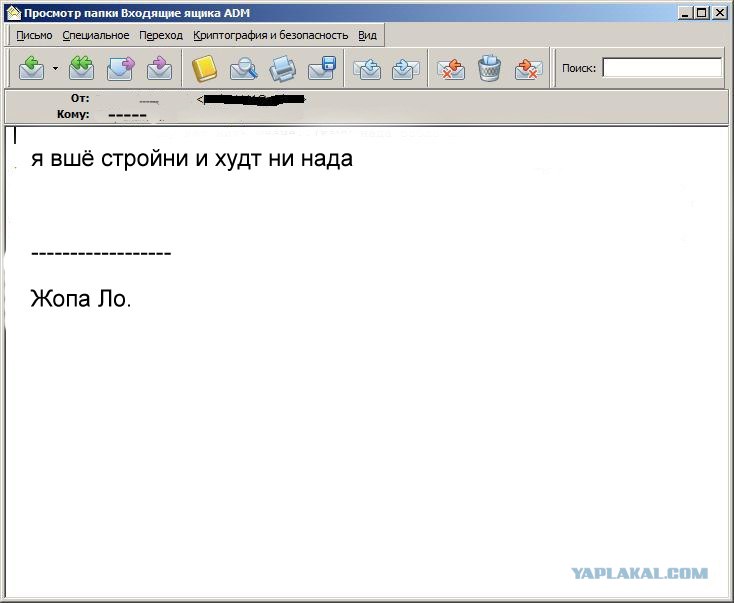Click the 'От:' sender label

point(80,98)
